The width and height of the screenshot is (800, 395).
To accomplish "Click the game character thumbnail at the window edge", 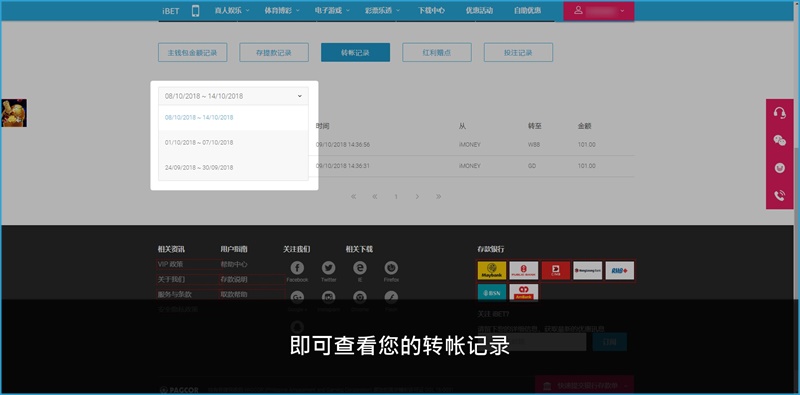I will point(14,113).
